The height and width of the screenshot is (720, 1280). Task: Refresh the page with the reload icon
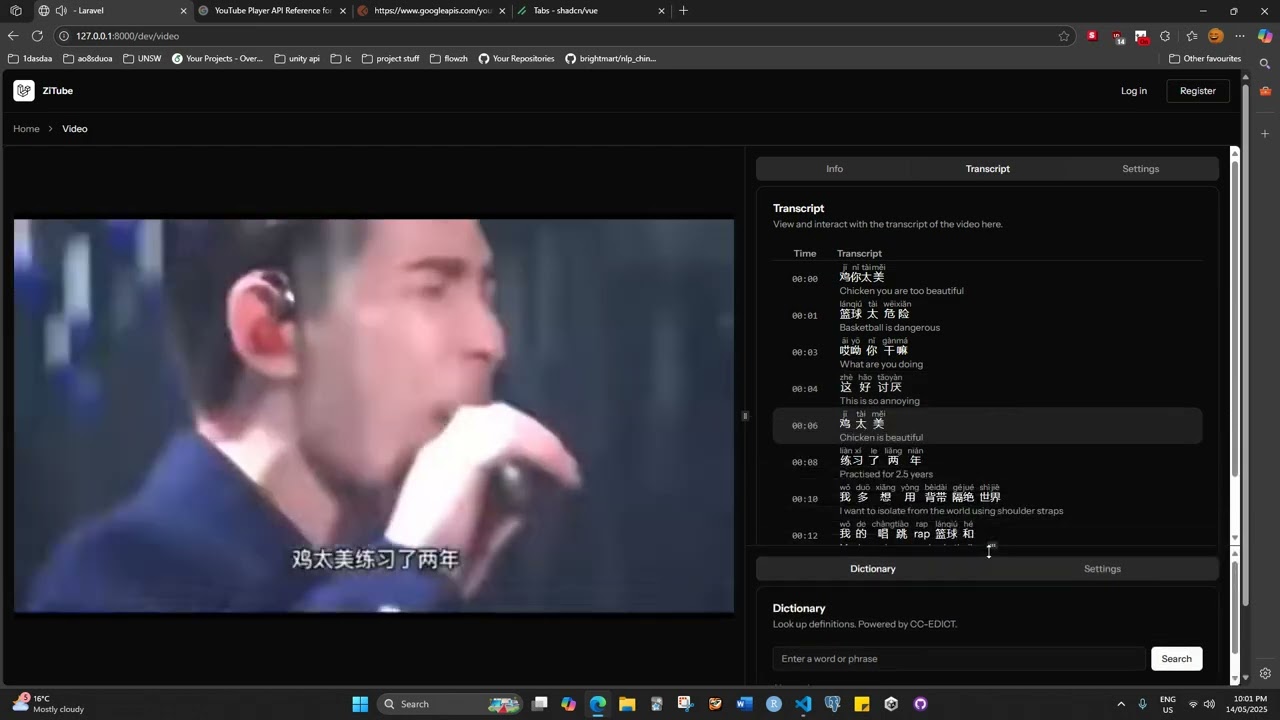coord(37,36)
